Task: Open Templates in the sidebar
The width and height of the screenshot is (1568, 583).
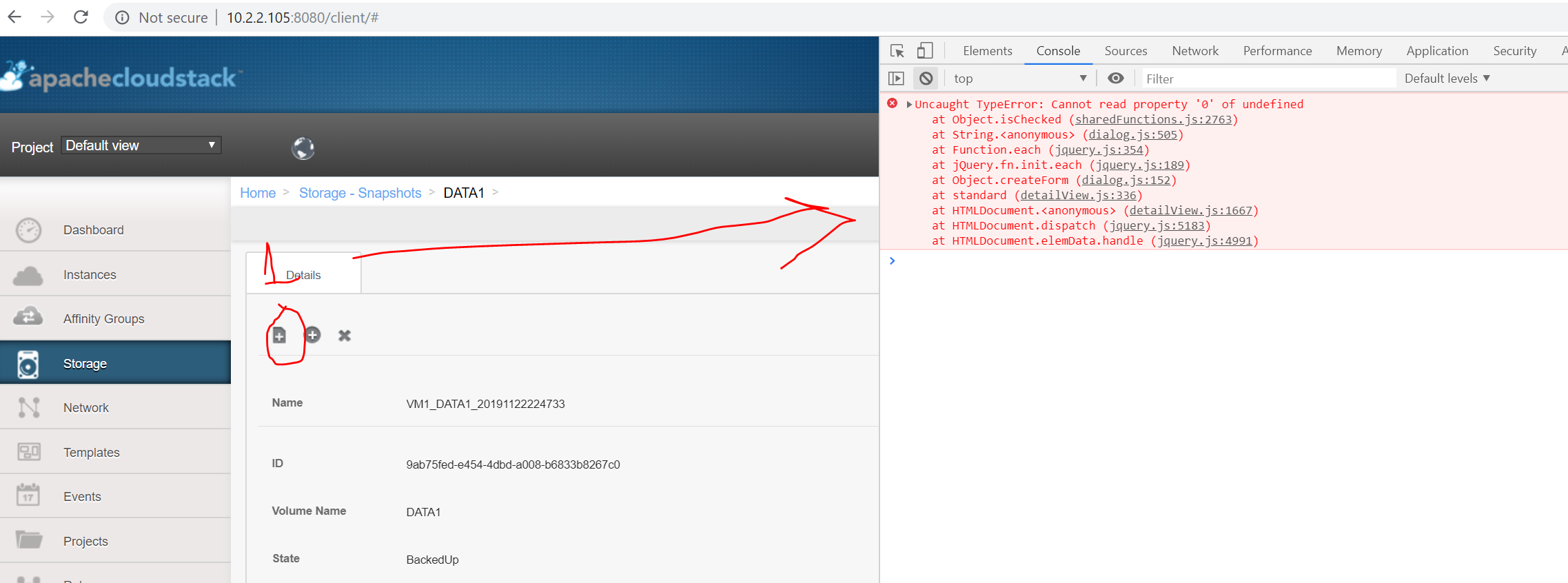Action: (115, 452)
